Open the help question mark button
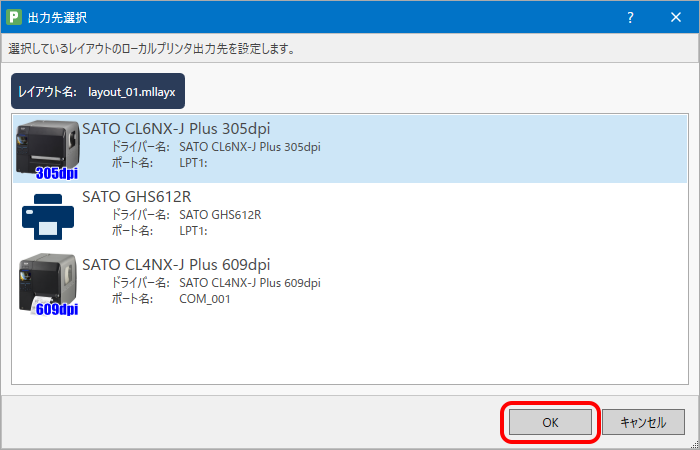The image size is (700, 450). (630, 17)
